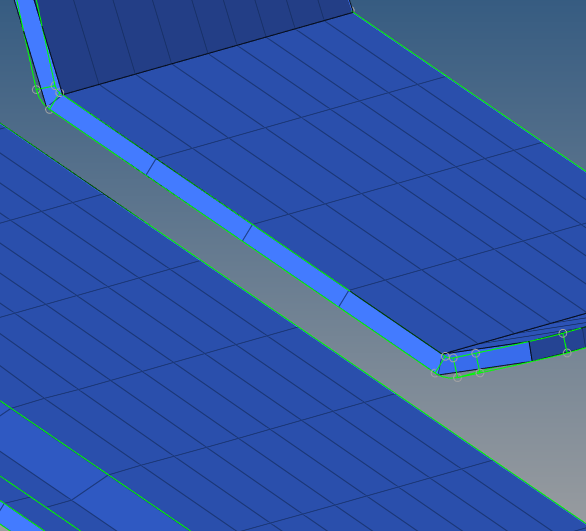
Task: Select the rightmost vertex circle in upper-left corner cluster
Action: (59, 93)
